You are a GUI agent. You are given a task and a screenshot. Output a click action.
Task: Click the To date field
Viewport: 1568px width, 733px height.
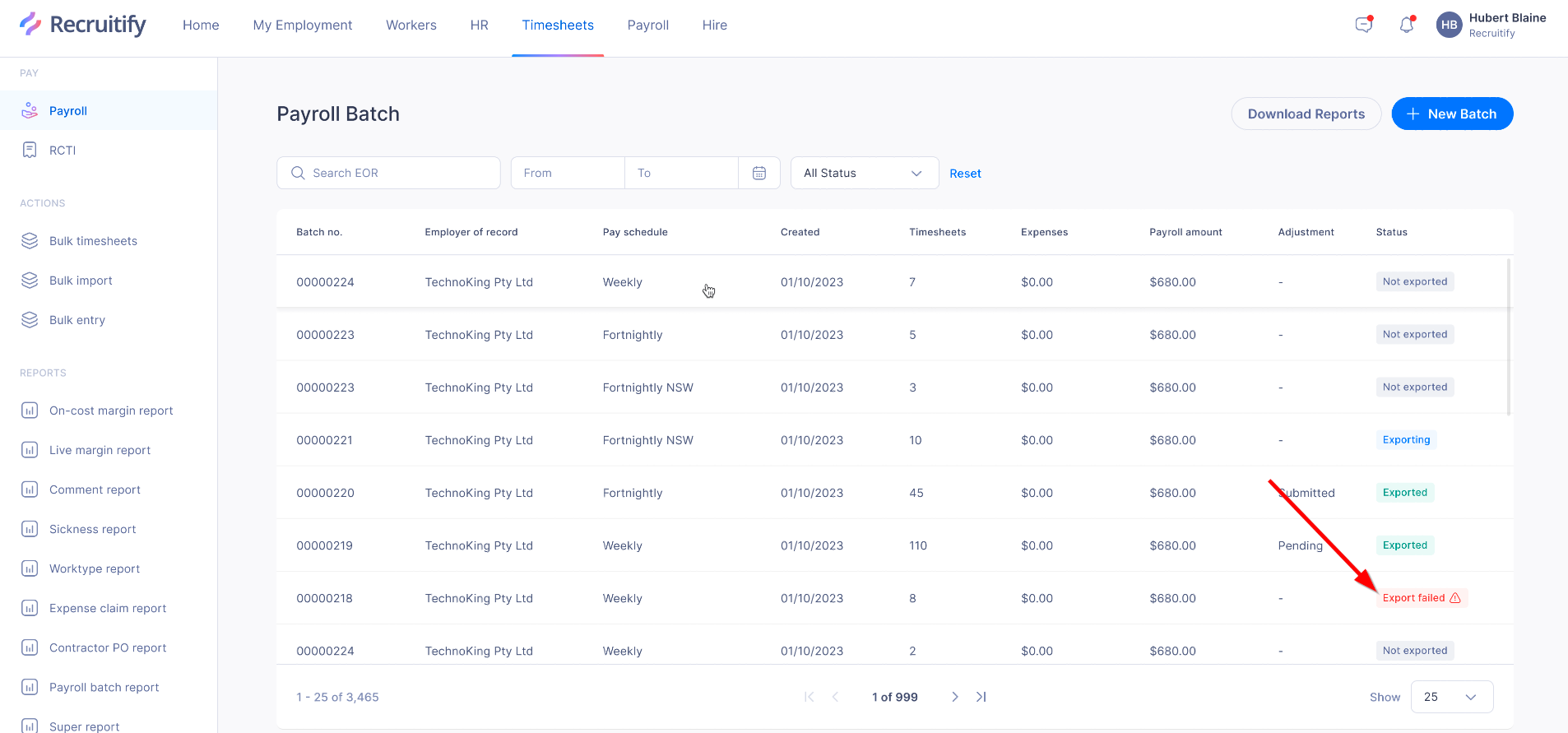coord(681,173)
